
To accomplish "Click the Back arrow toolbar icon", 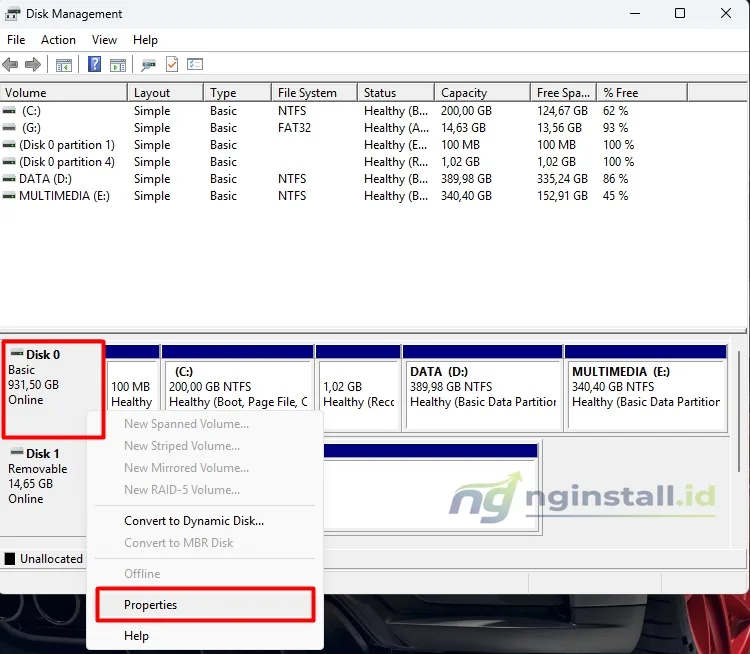I will (10, 64).
